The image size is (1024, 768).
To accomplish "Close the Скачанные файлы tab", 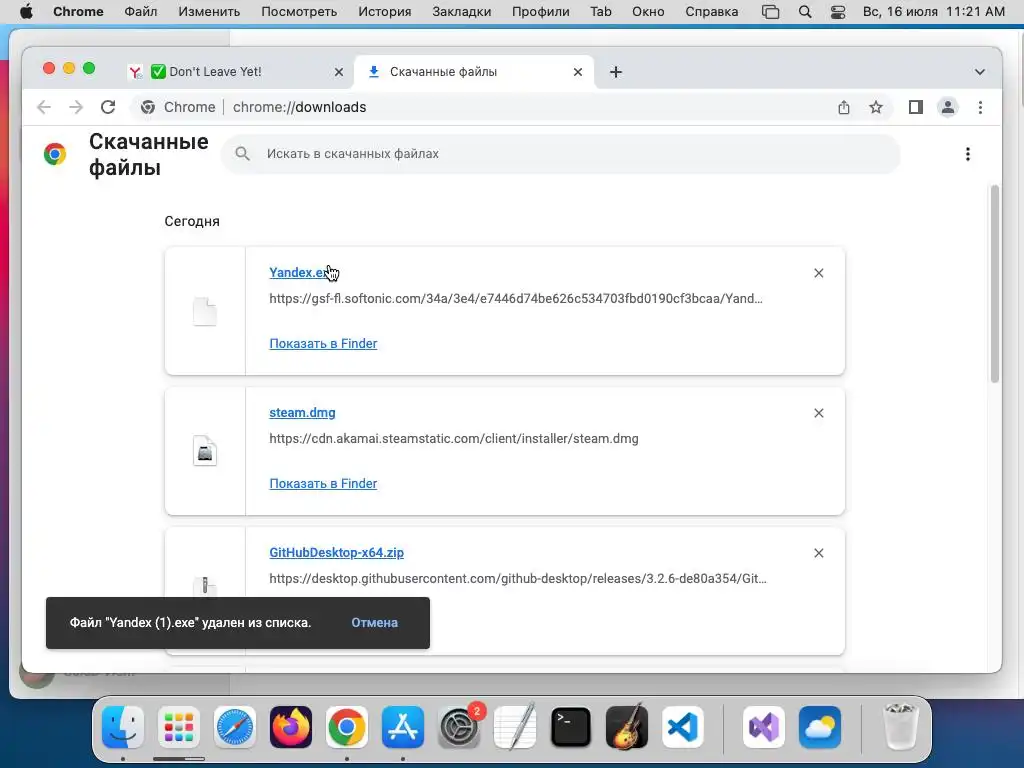I will point(577,72).
